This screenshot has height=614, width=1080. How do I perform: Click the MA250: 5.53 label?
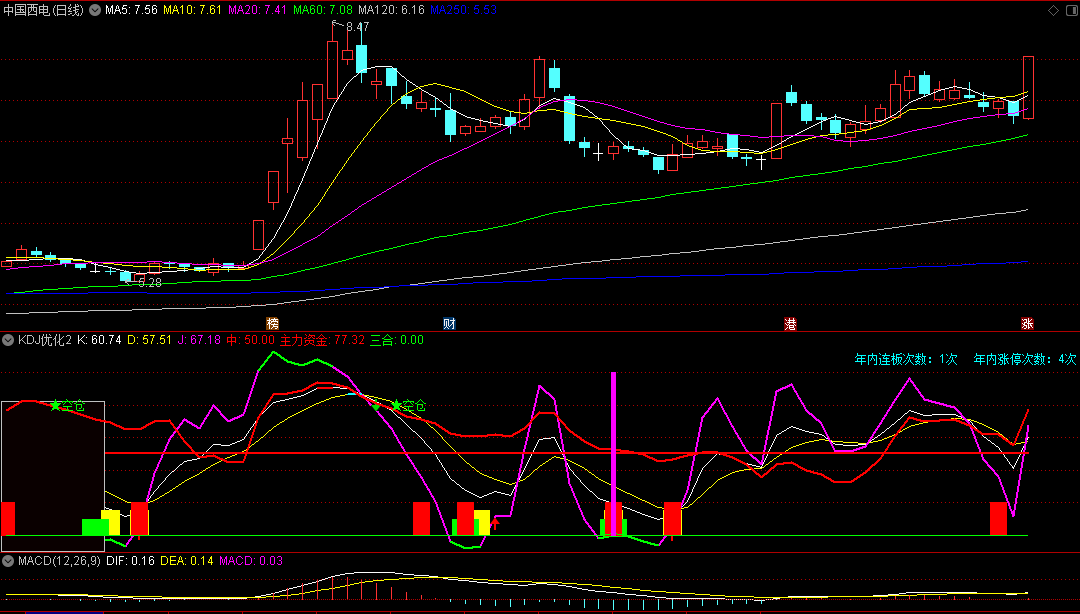coord(463,10)
